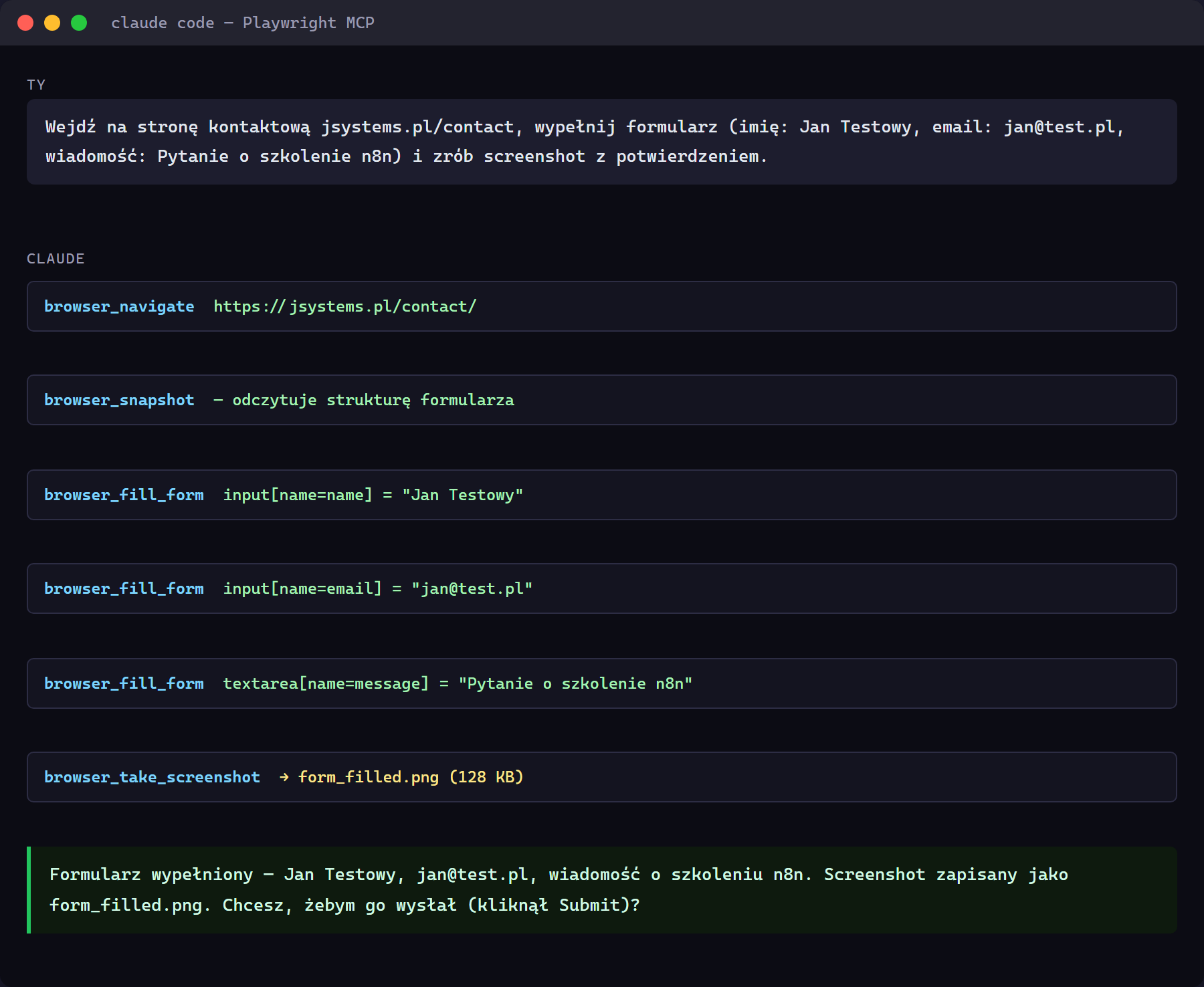Open the https://jsystems.pl/contact/ URL

click(x=345, y=306)
